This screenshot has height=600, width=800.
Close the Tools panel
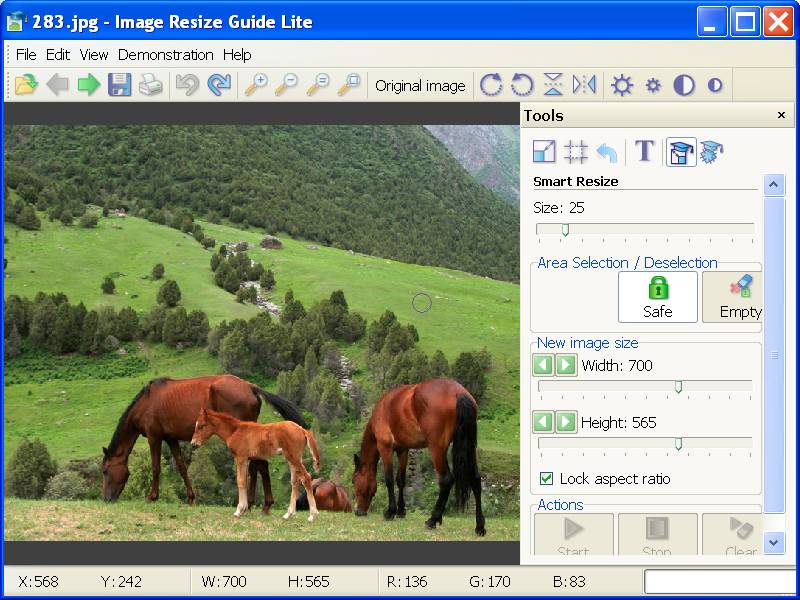pyautogui.click(x=781, y=115)
